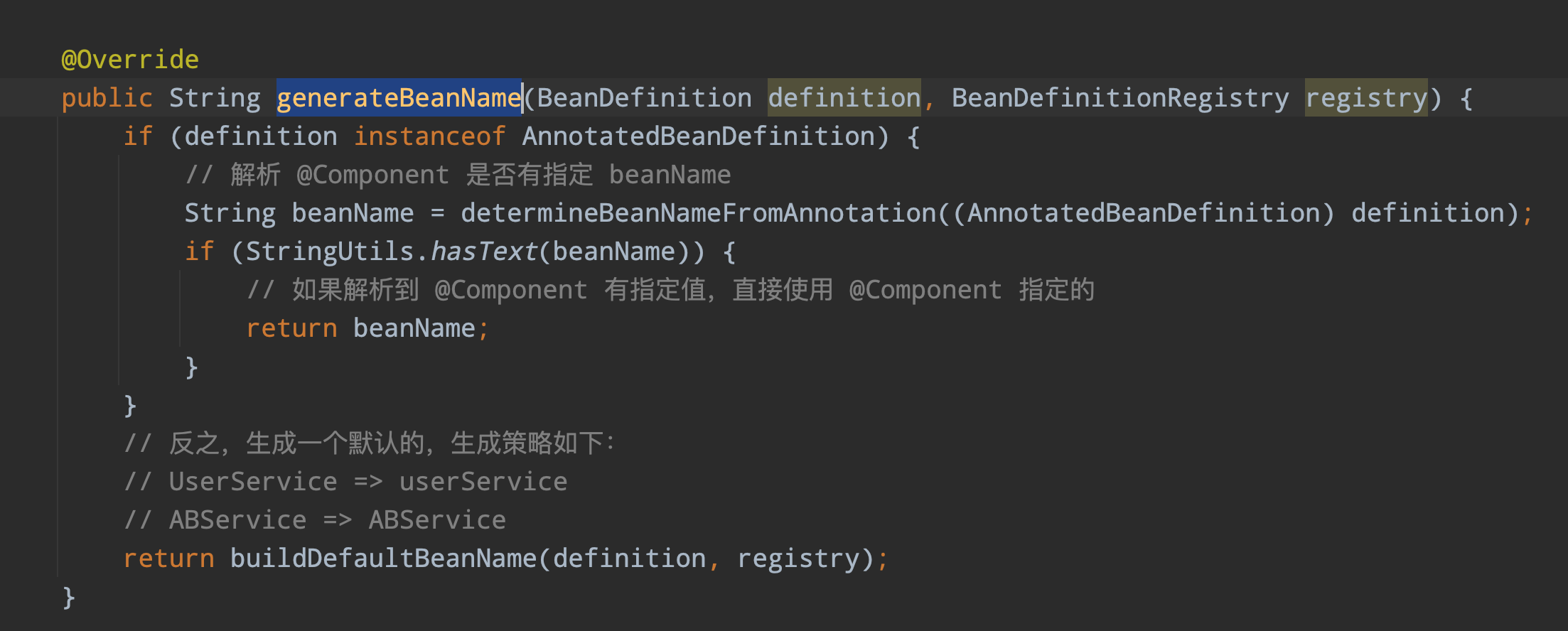This screenshot has height=631, width=1568.
Task: Click the buildDefaultBeanName method call
Action: pyautogui.click(x=383, y=559)
